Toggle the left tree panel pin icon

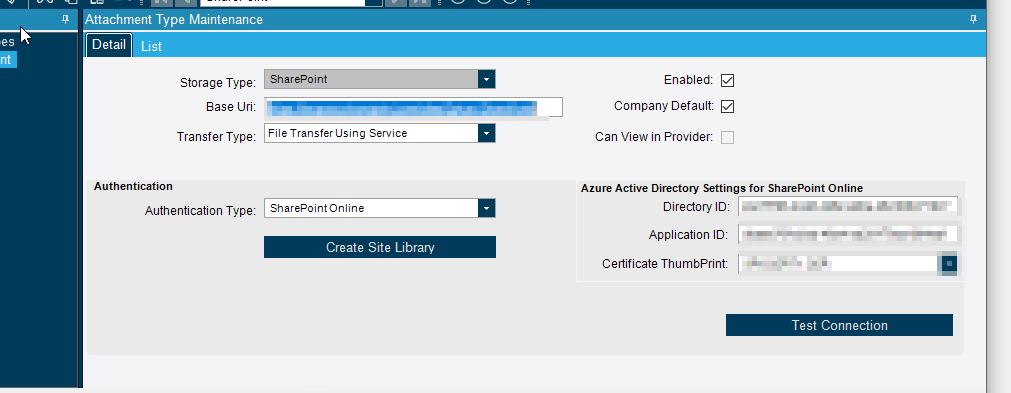pos(65,20)
